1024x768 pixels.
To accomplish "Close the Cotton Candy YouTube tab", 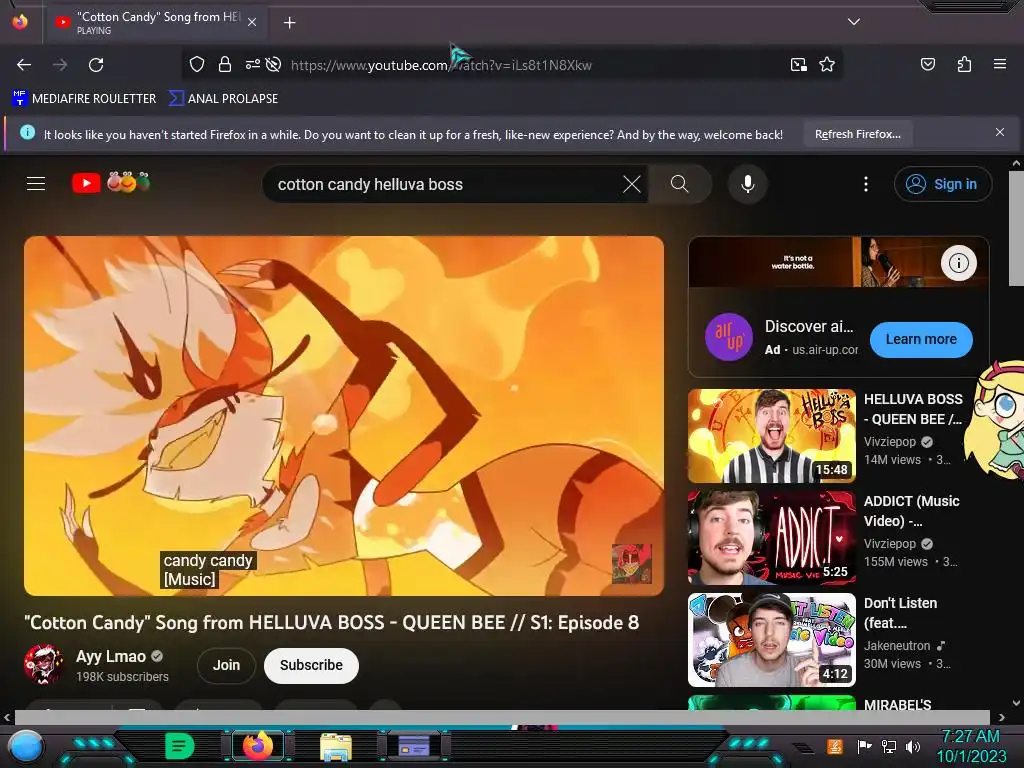I will point(252,23).
